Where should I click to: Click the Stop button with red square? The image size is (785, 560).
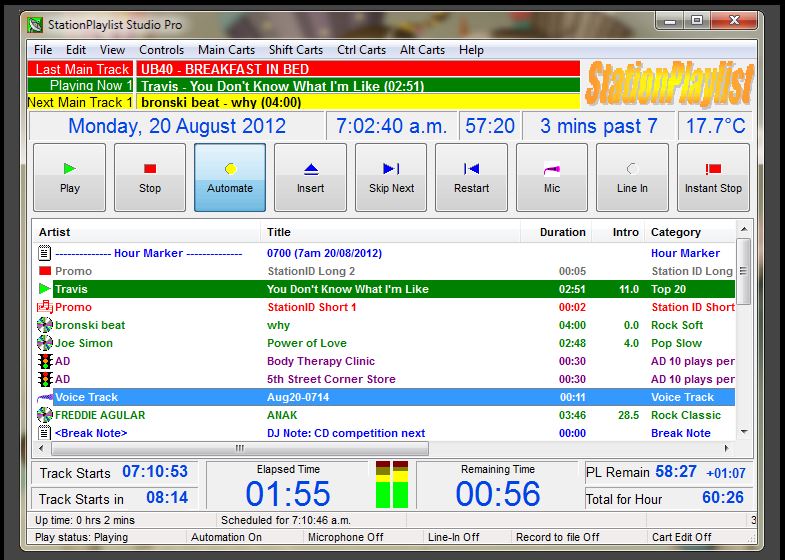click(x=150, y=177)
